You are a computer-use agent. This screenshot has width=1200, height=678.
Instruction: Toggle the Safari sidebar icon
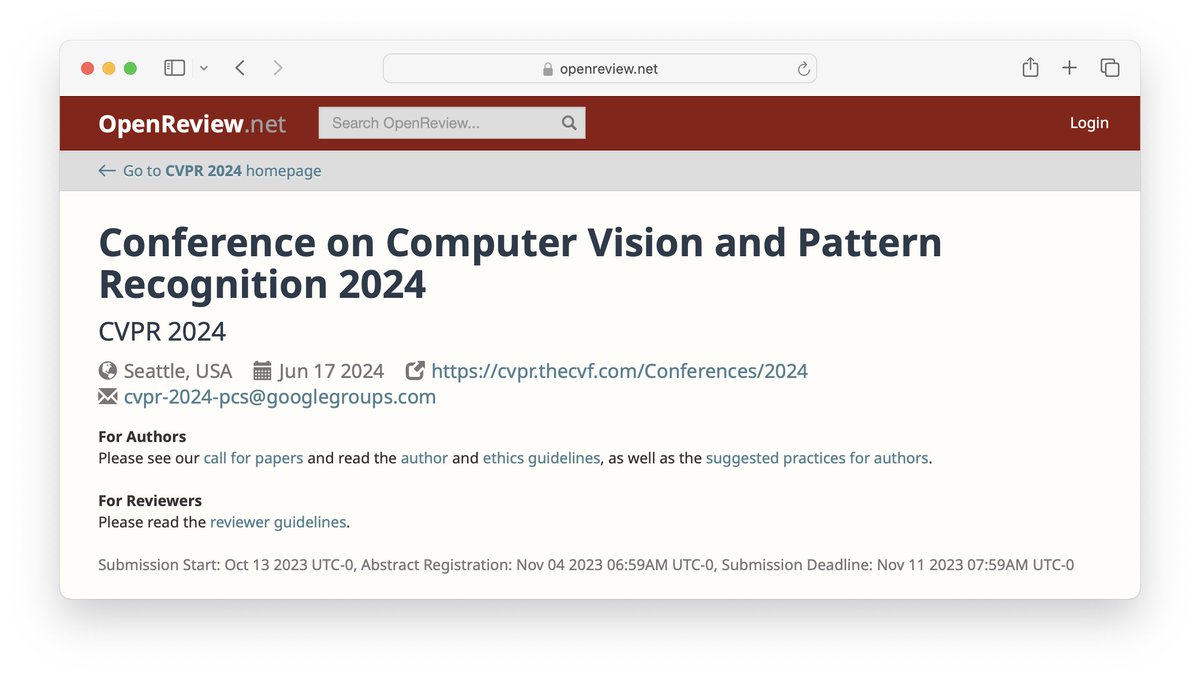(x=175, y=68)
